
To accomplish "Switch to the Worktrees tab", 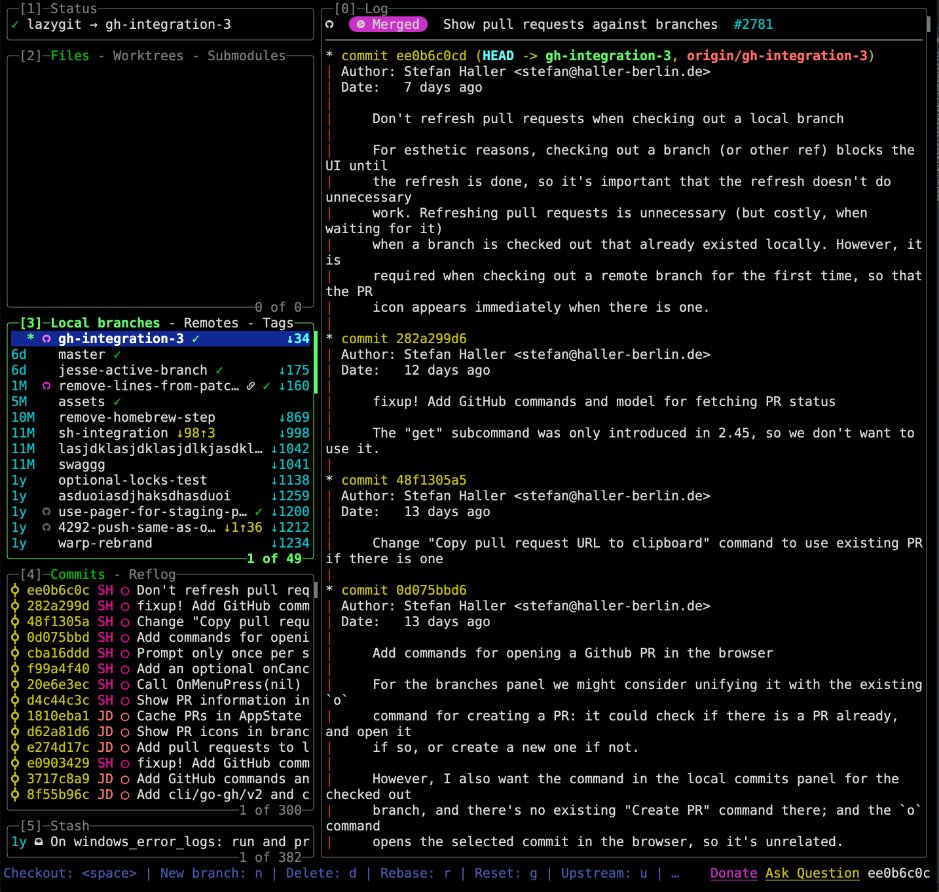I will (x=148, y=56).
